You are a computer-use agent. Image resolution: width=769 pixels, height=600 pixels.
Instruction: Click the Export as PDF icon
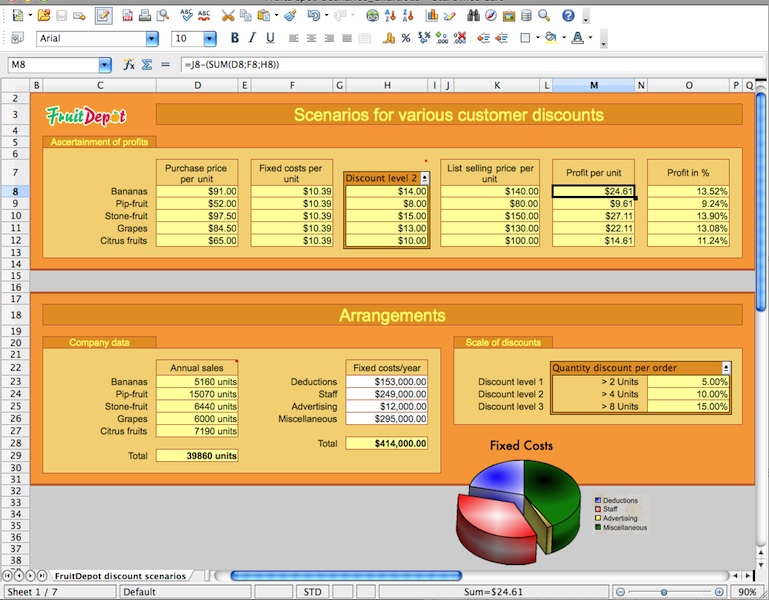point(127,16)
